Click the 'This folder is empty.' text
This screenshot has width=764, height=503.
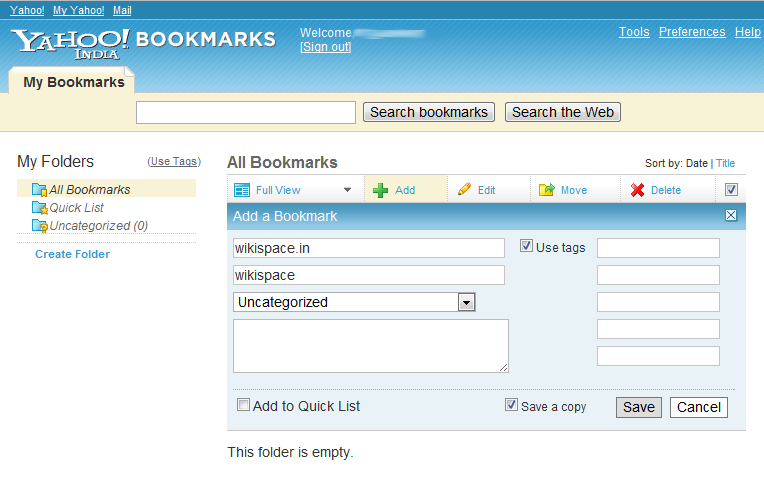(x=290, y=452)
